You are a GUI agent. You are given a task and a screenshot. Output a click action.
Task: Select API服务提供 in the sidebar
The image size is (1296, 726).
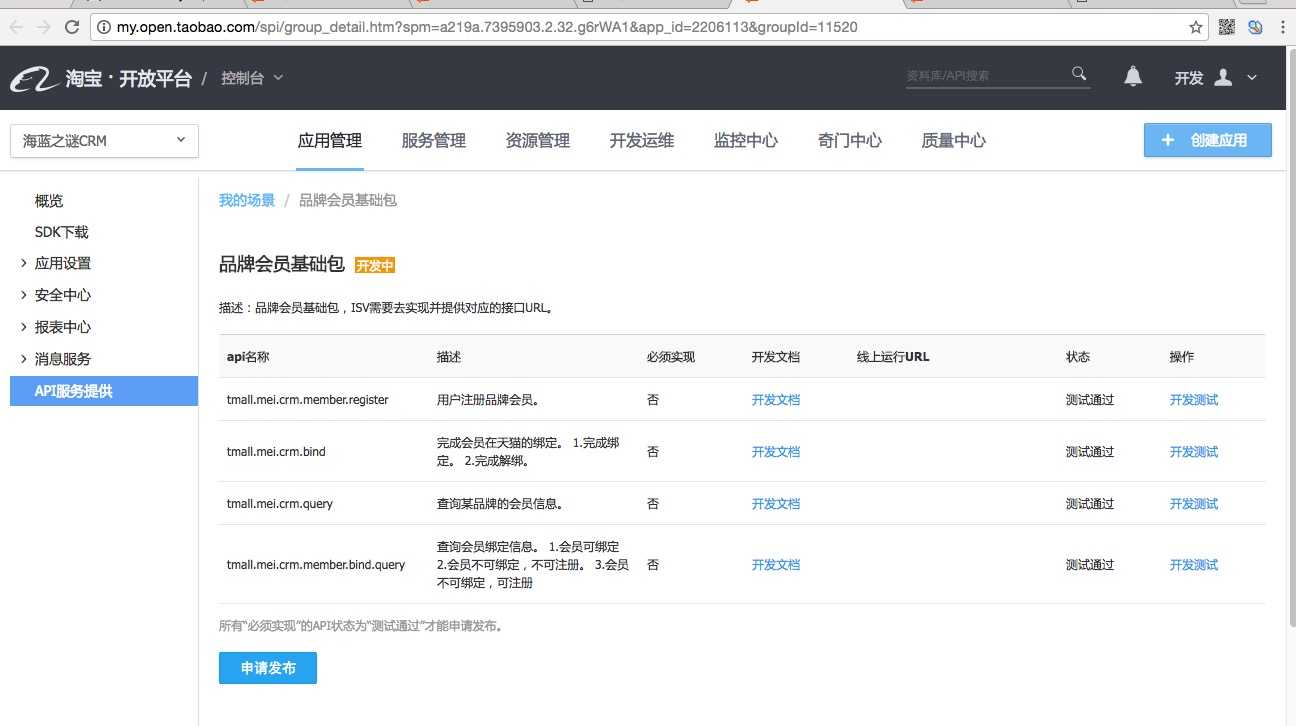pos(104,391)
